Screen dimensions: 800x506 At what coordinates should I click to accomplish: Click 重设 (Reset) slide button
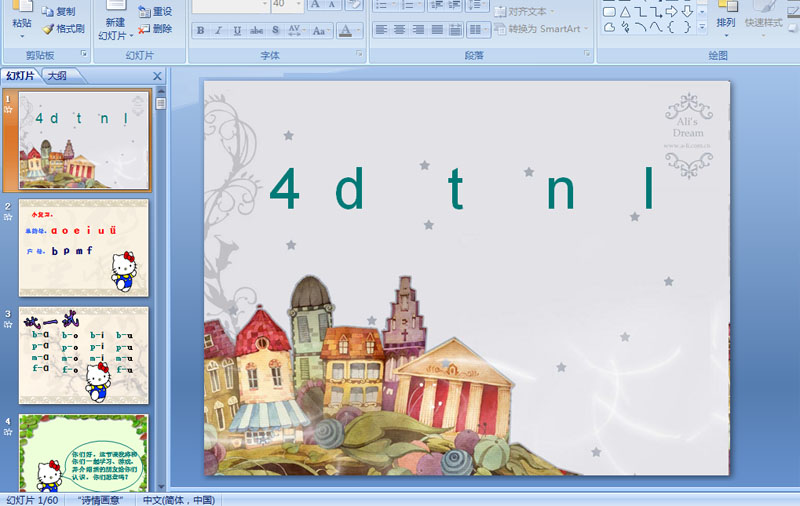point(156,11)
